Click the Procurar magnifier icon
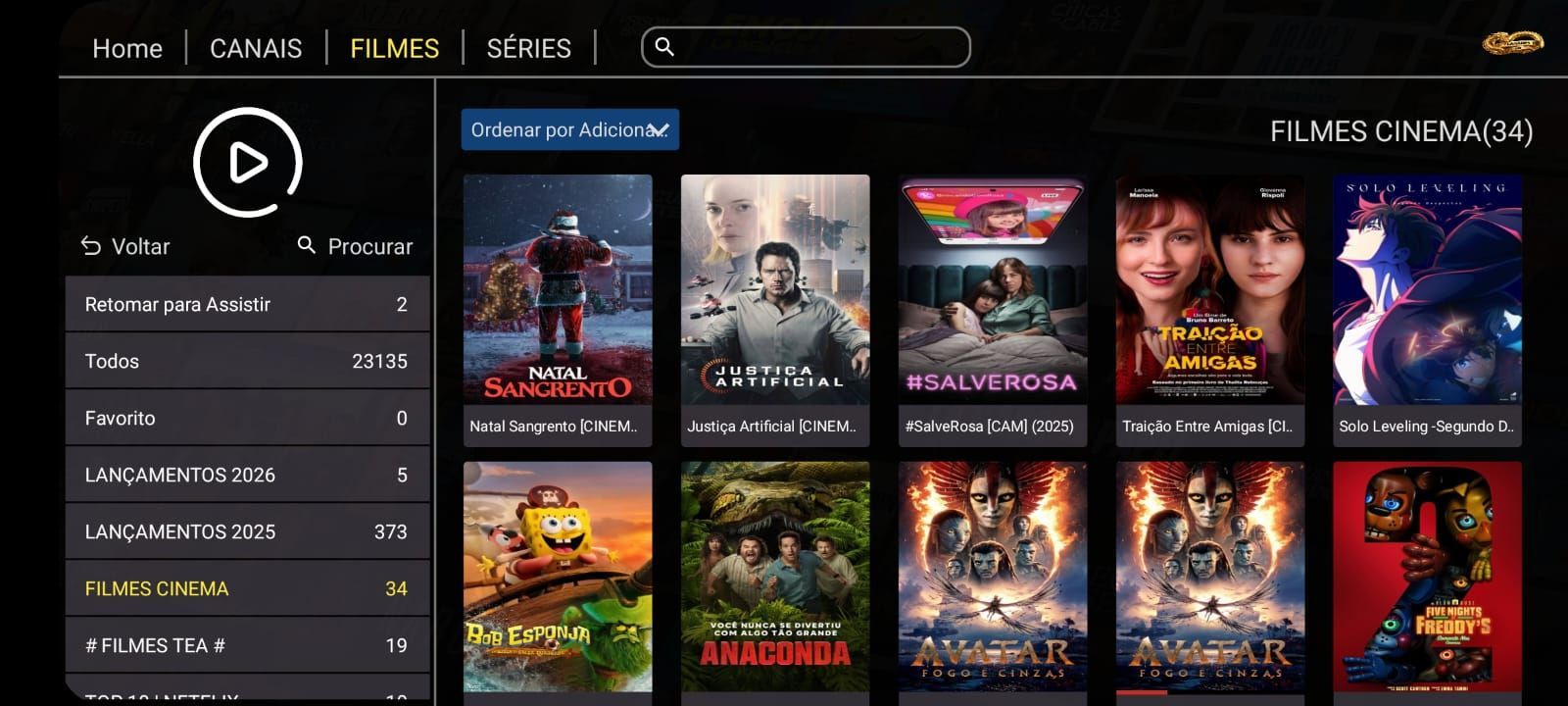 click(307, 245)
